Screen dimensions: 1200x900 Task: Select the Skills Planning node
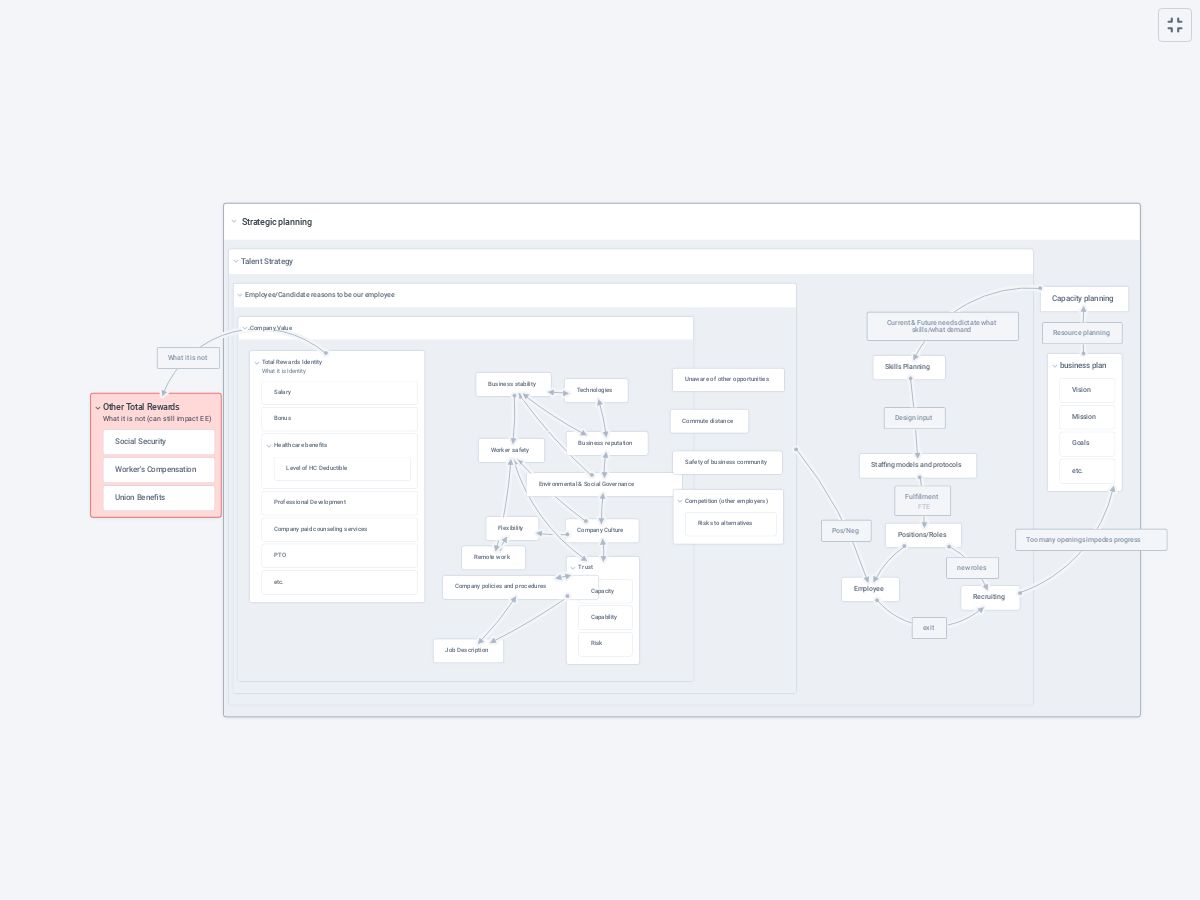point(907,367)
